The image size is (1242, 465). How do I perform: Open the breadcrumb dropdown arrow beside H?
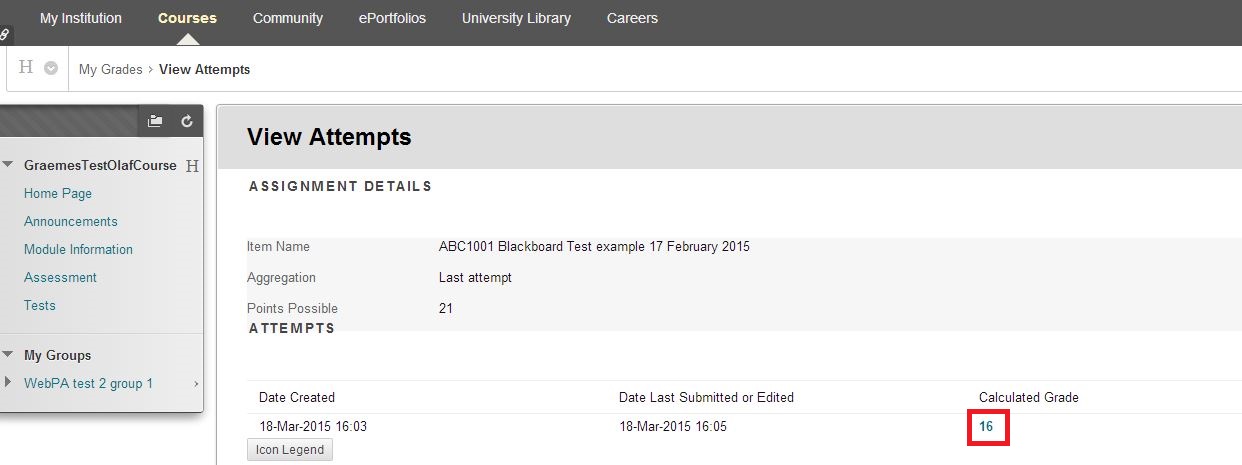point(51,69)
